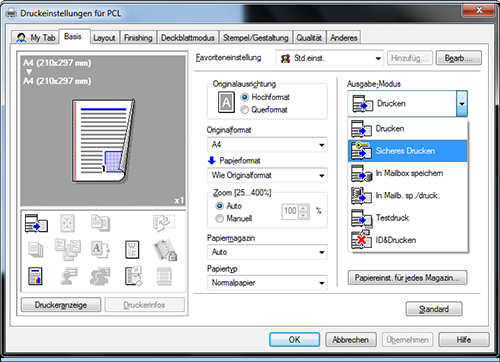Screen dimensions: 500x362
Task: Choose Drucken in the output mode list
Action: pyautogui.click(x=408, y=129)
